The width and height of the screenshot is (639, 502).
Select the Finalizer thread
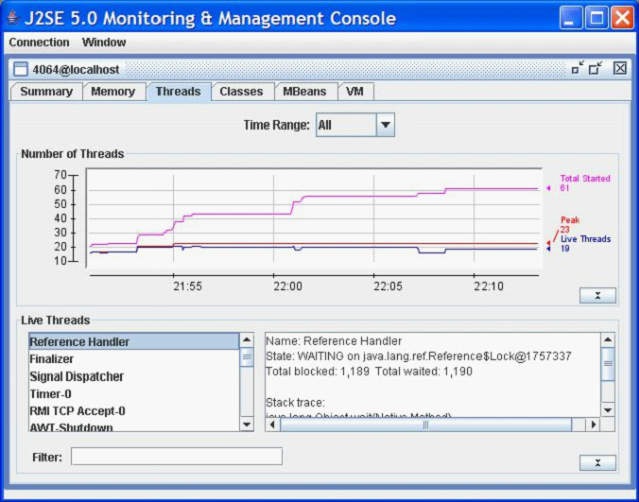(x=134, y=359)
